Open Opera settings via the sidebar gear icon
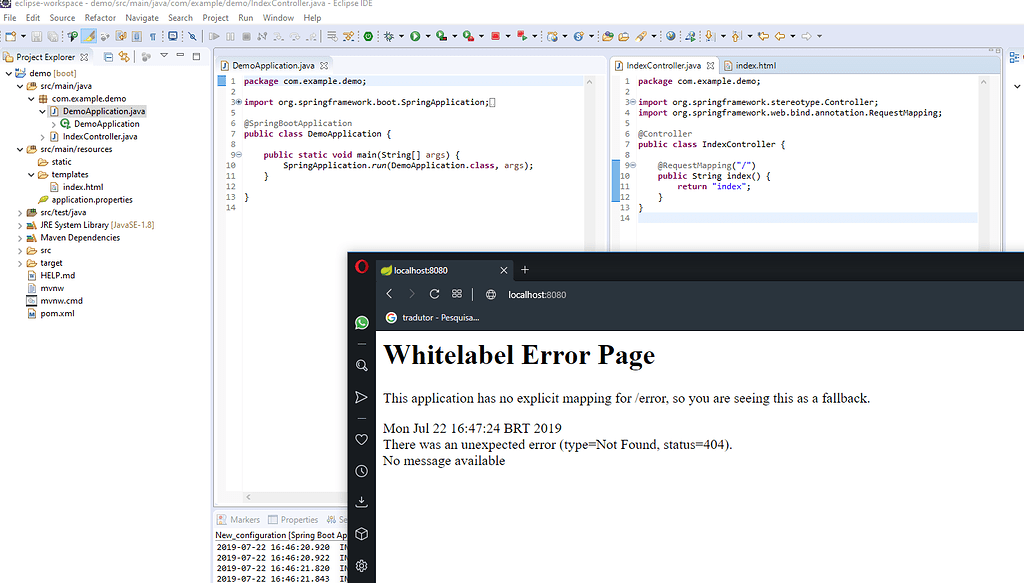This screenshot has height=583, width=1024. point(361,565)
